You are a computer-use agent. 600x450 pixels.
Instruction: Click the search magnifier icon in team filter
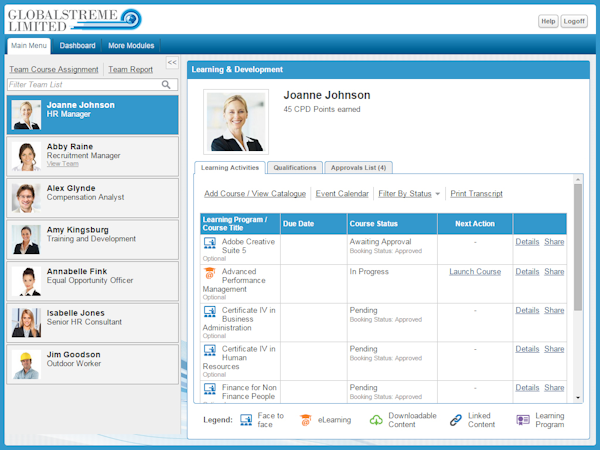coord(168,86)
